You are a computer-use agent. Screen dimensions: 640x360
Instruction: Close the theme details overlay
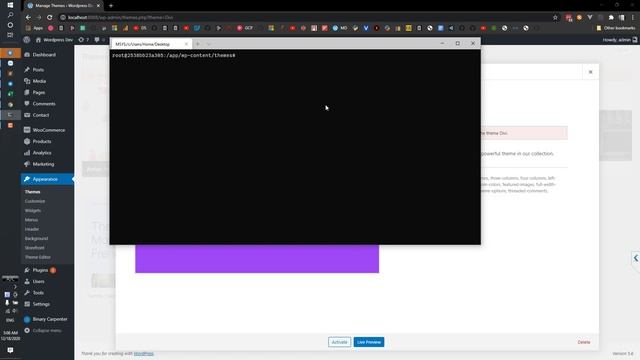click(590, 72)
